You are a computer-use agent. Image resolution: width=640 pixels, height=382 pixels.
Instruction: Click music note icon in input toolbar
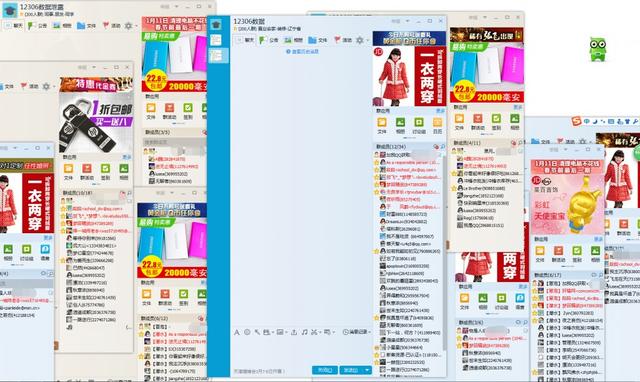pos(304,332)
